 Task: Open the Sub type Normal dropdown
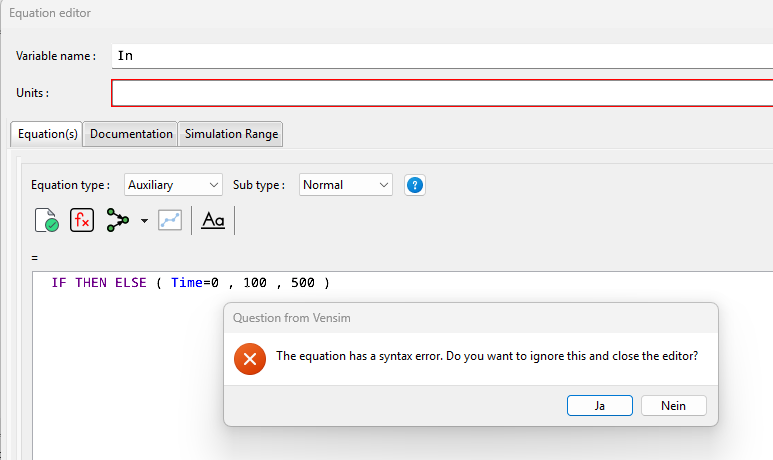(346, 185)
